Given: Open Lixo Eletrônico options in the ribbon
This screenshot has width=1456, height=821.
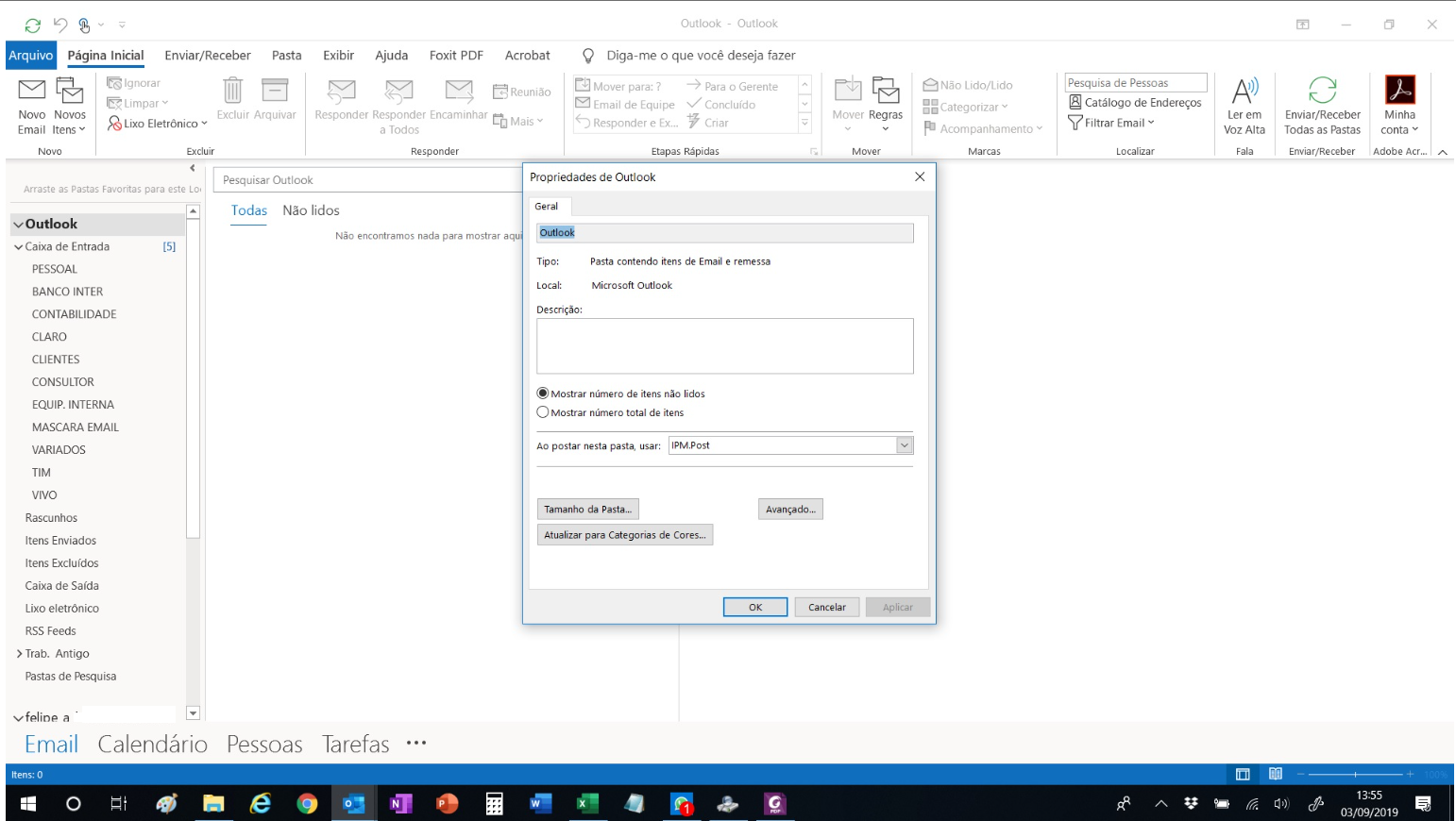Looking at the screenshot, I should click(157, 124).
